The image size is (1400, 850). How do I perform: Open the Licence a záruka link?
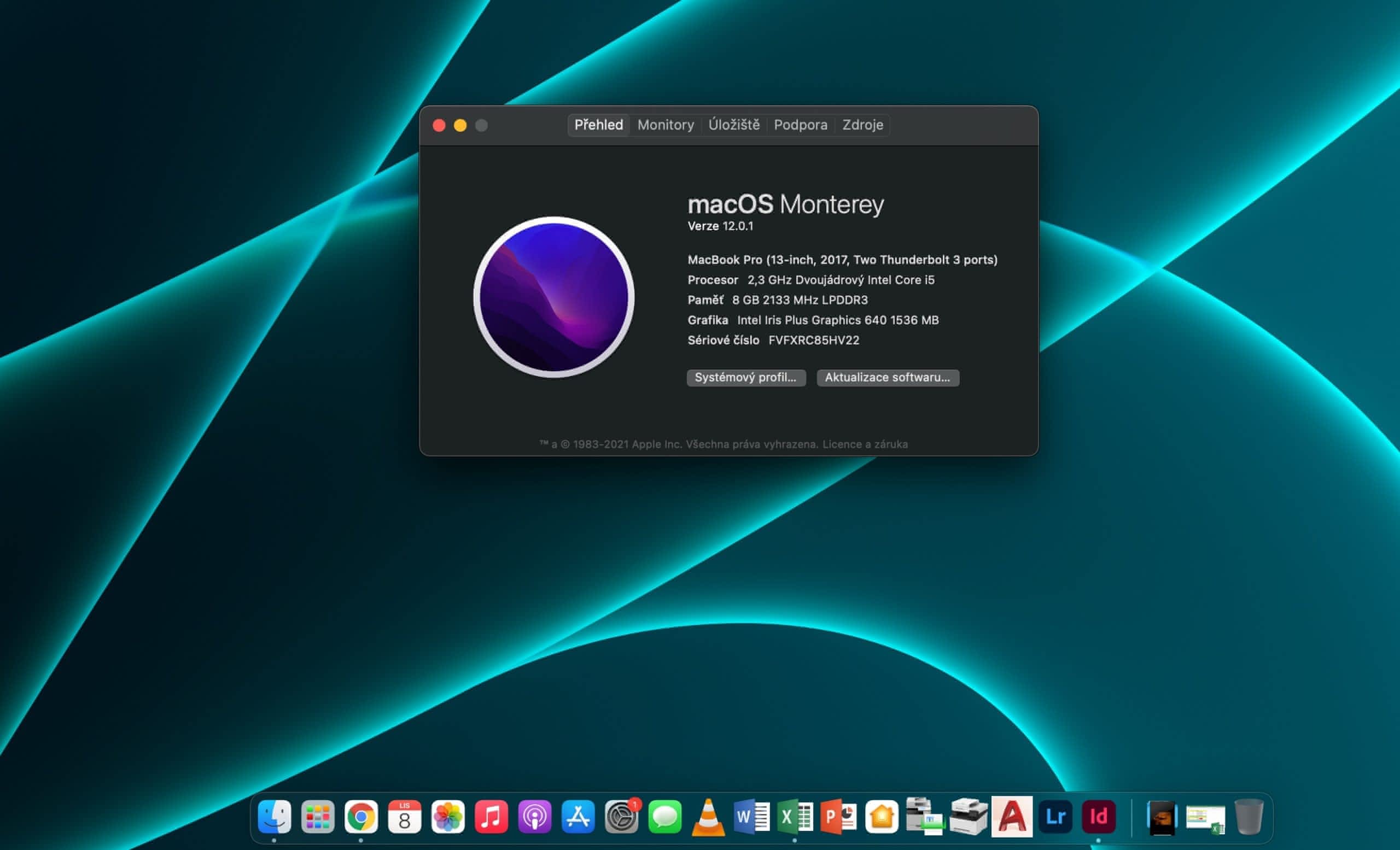pos(865,444)
